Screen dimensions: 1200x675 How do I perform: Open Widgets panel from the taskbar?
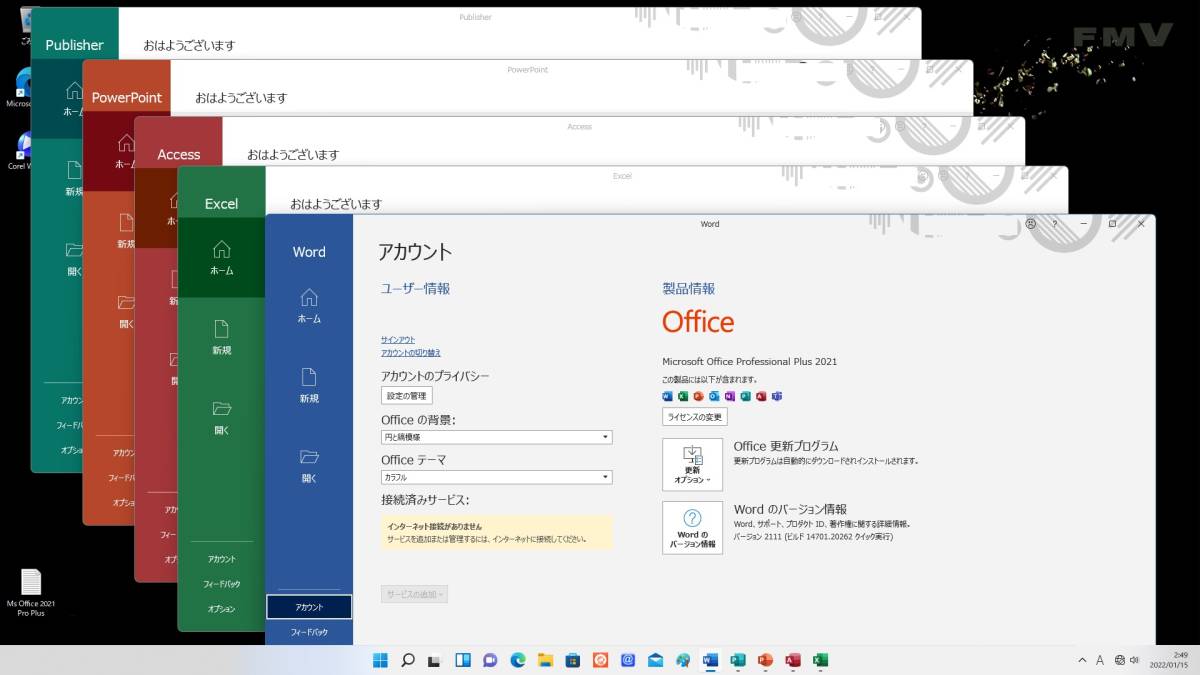pyautogui.click(x=463, y=660)
